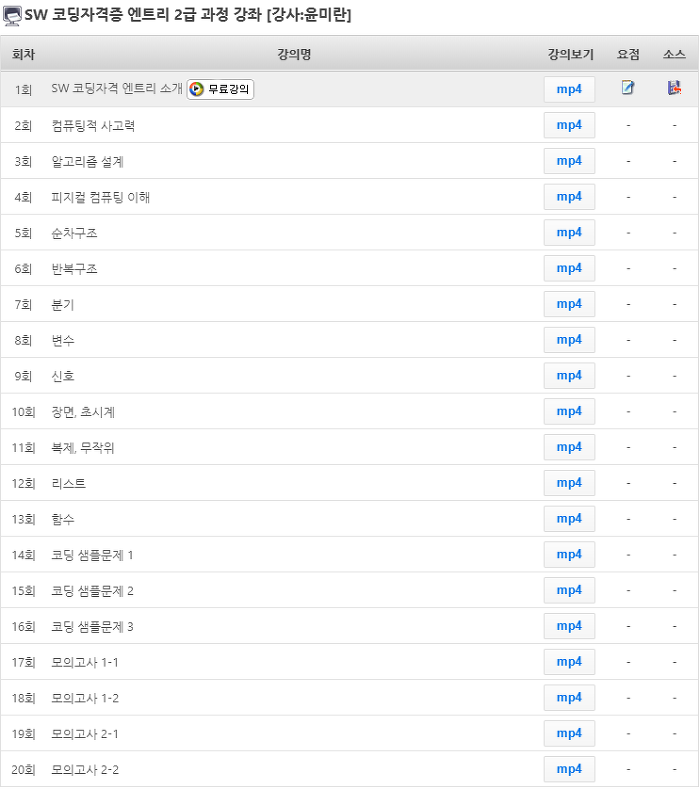This screenshot has height=789, width=700.
Task: Open mp4 for 장면, 초시계
Action: (569, 411)
